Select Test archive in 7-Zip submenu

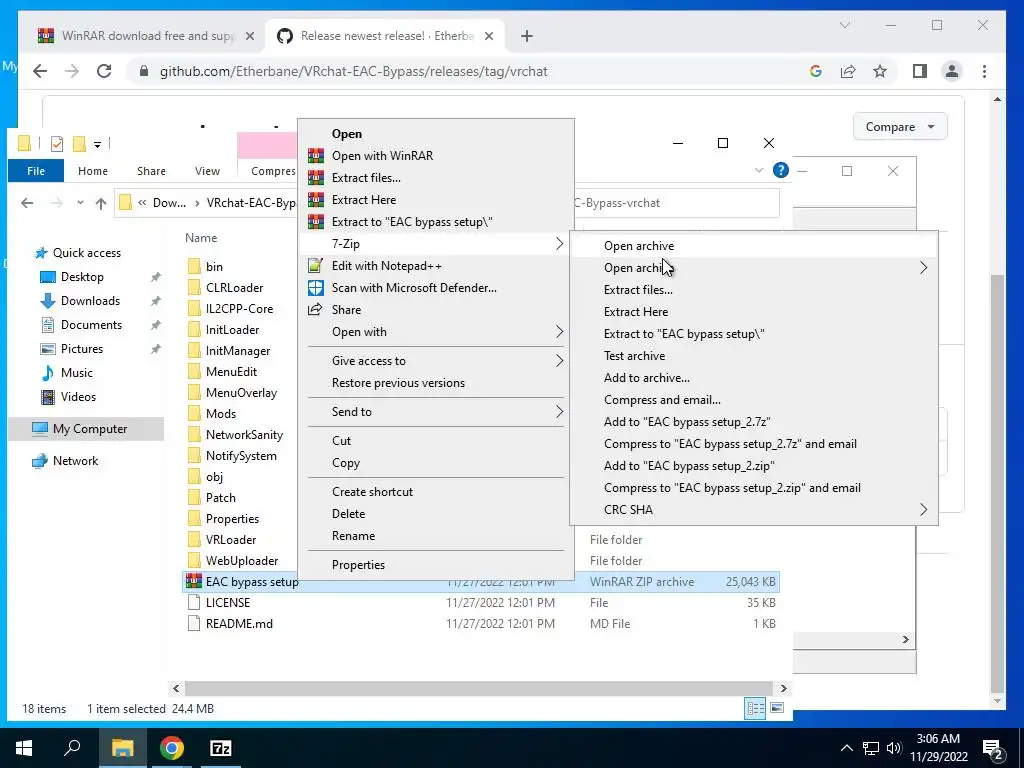[754, 356]
